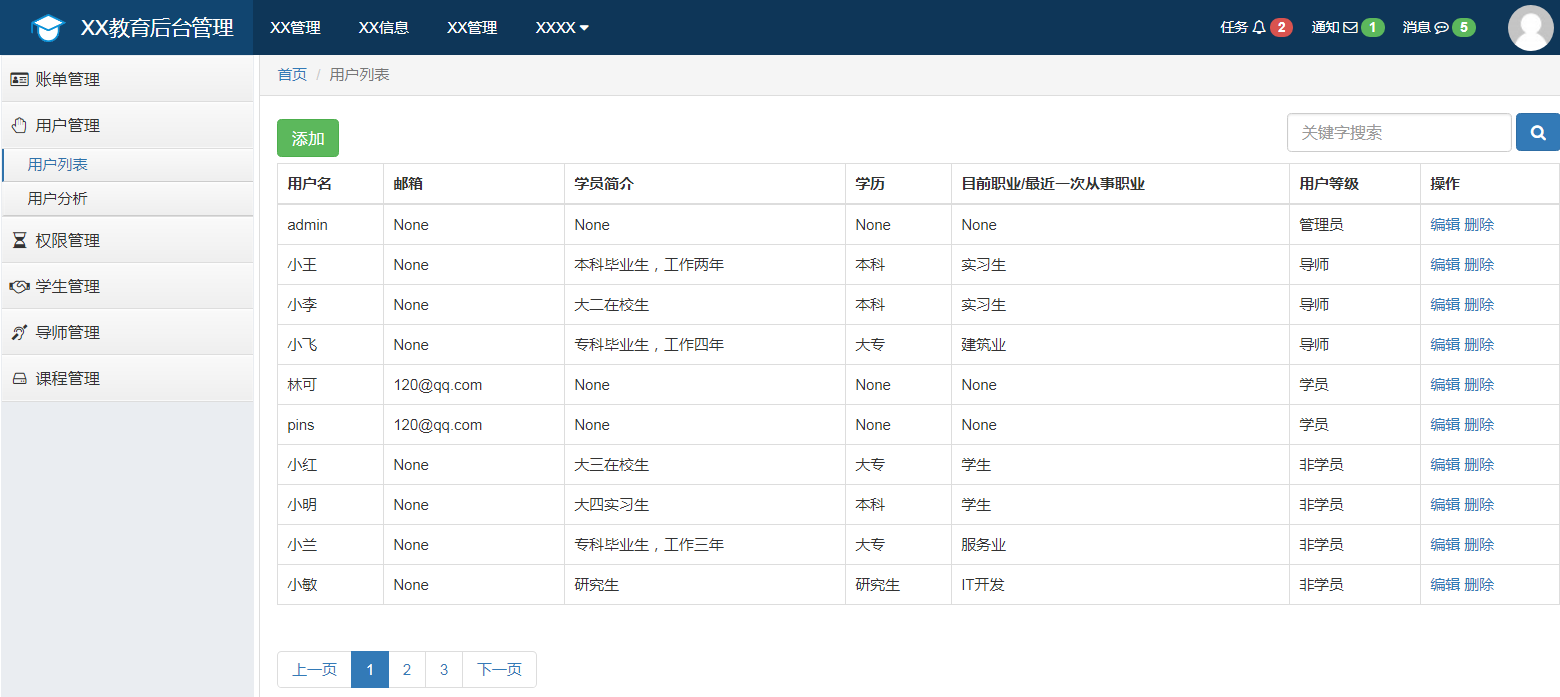Click the 课程管理 drive icon
Image resolution: width=1560 pixels, height=697 pixels.
click(x=19, y=378)
